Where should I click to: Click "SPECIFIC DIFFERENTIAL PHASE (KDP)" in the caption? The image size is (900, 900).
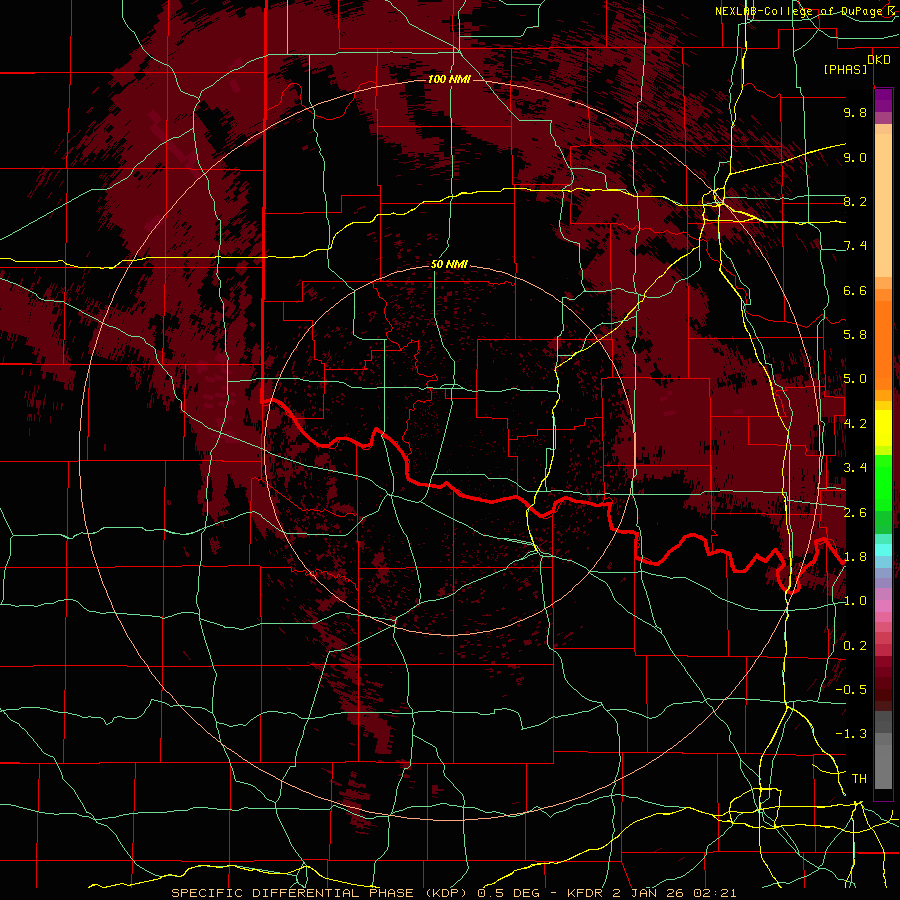321,893
